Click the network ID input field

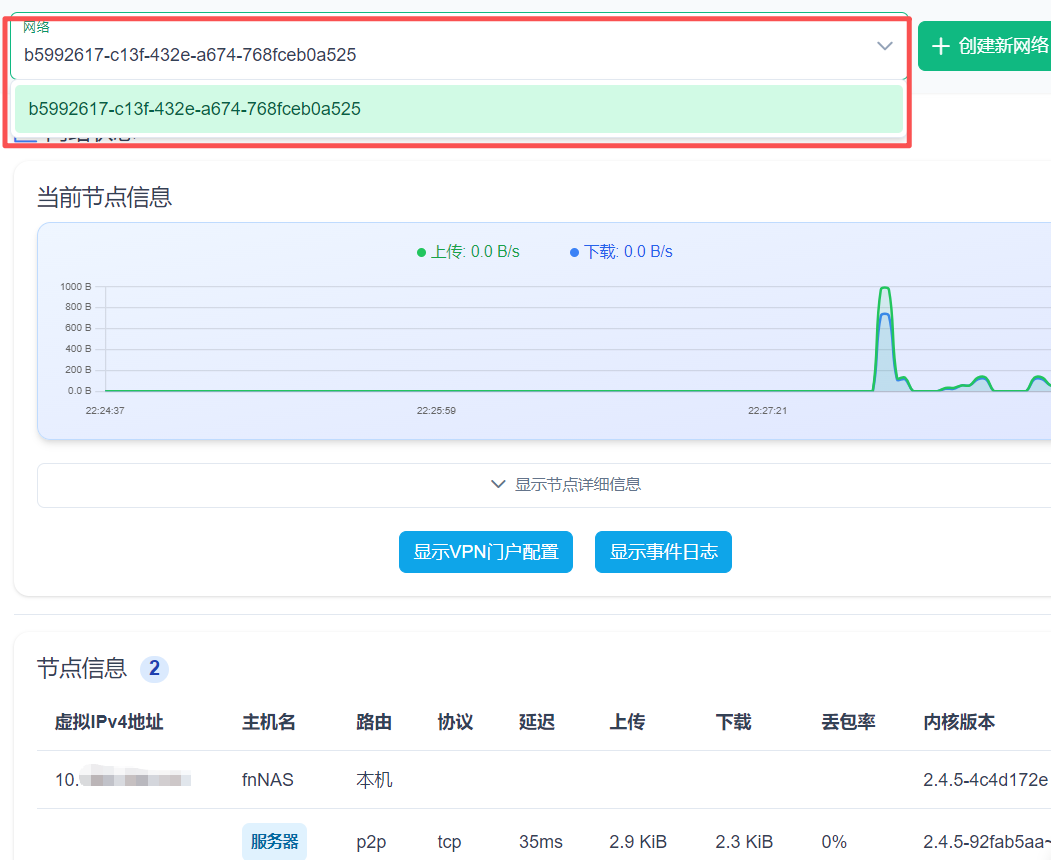point(400,54)
